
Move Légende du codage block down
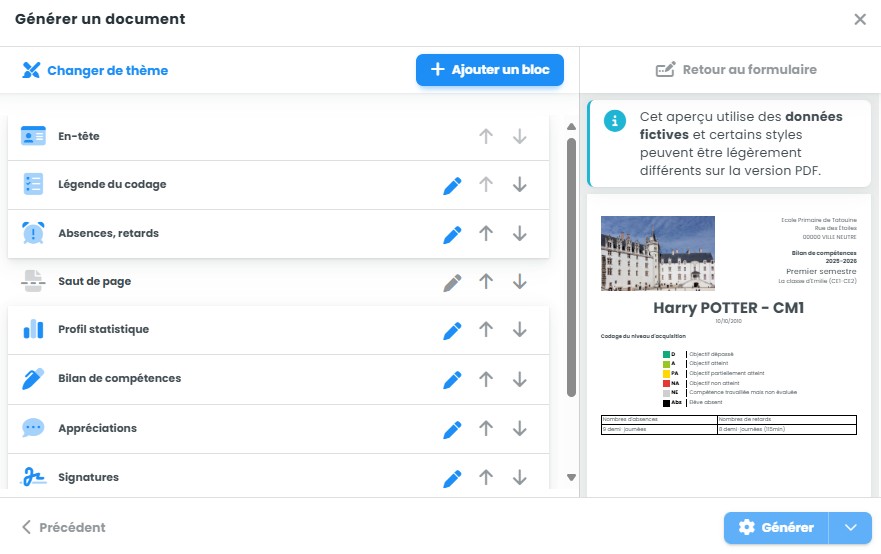(520, 185)
